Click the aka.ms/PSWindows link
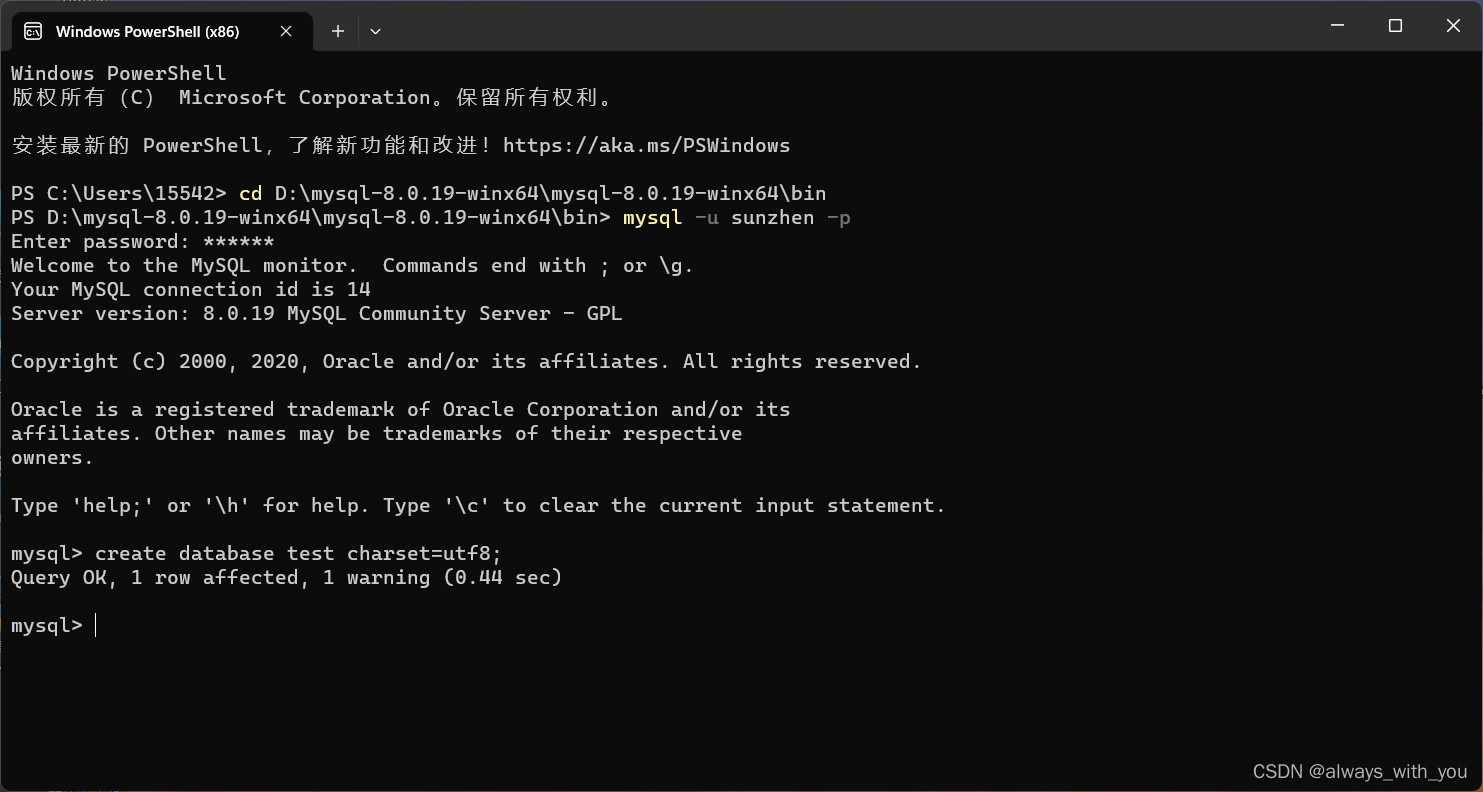Viewport: 1483px width, 792px height. click(645, 145)
